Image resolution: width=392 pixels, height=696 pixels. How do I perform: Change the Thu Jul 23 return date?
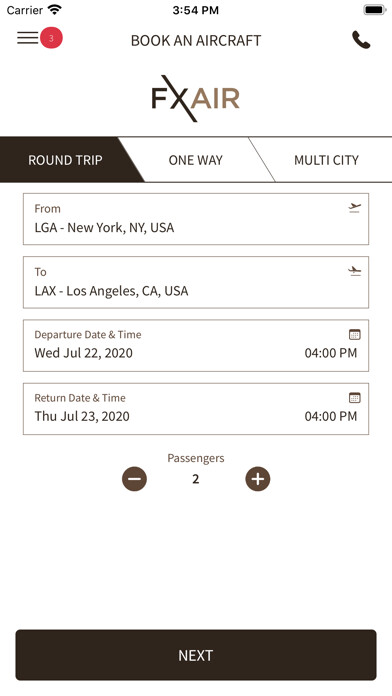point(82,416)
